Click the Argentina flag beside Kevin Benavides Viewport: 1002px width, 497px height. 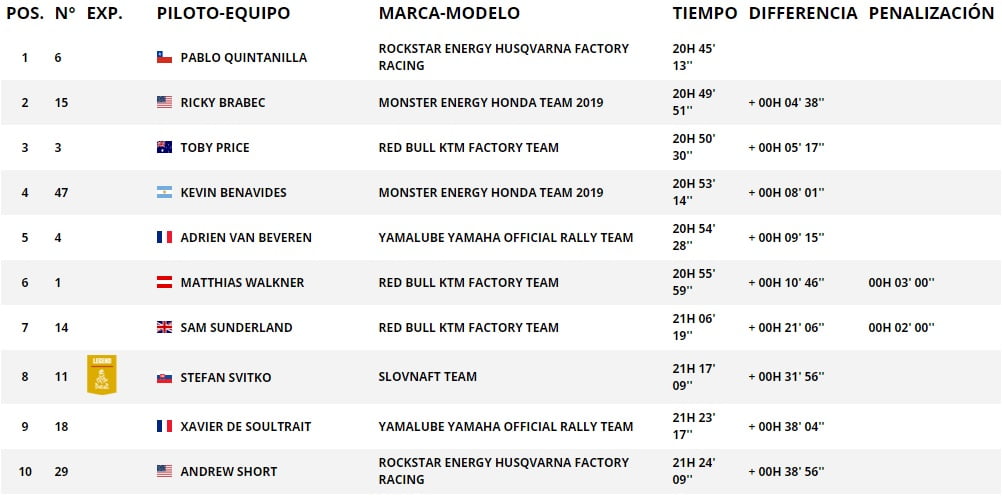(x=164, y=192)
